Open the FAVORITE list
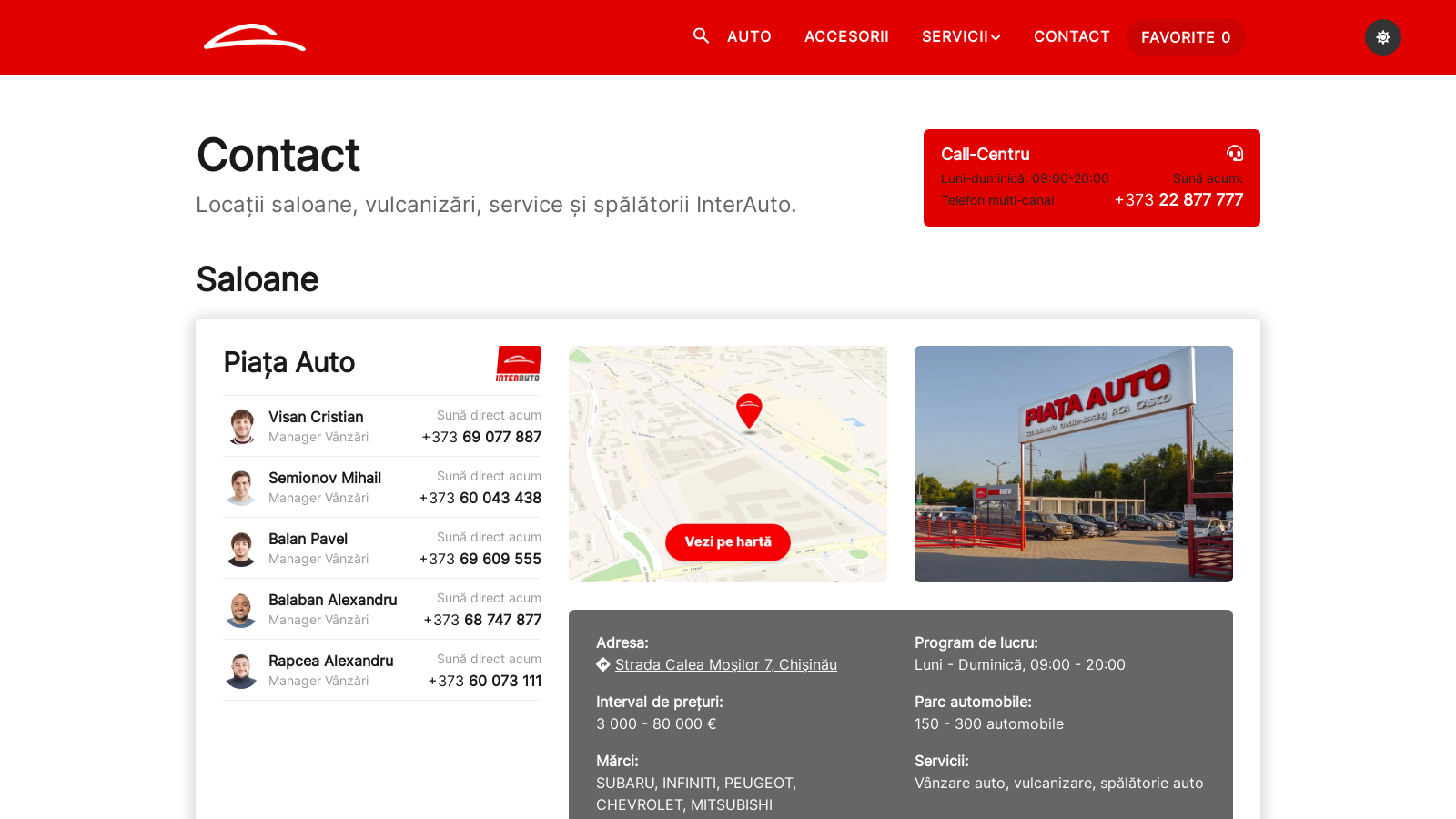1456x819 pixels. coord(1186,37)
